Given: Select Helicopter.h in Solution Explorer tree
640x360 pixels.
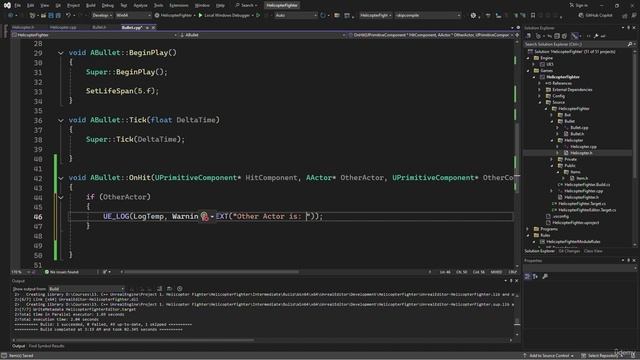Looking at the screenshot, I should click(x=581, y=153).
